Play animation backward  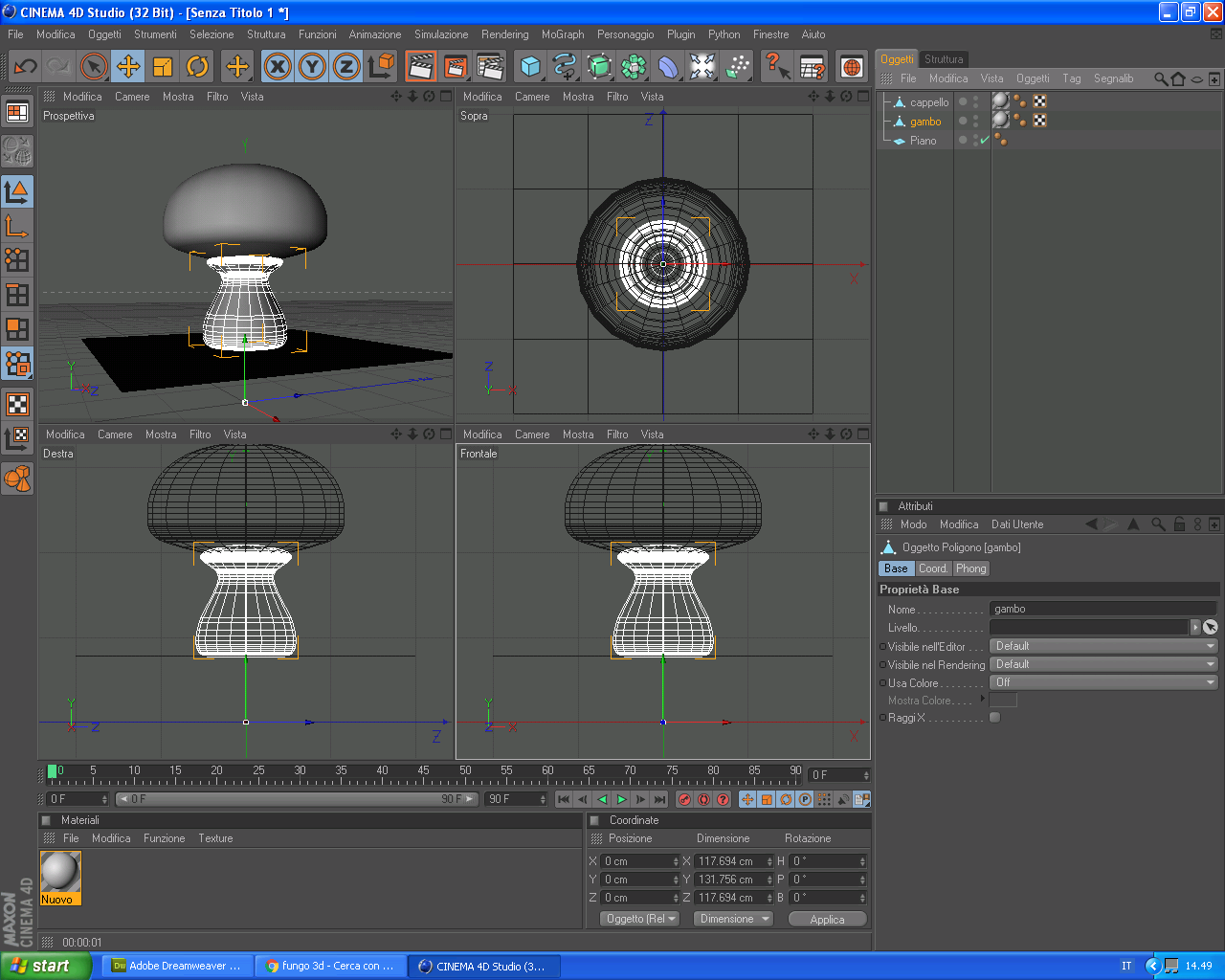[602, 799]
